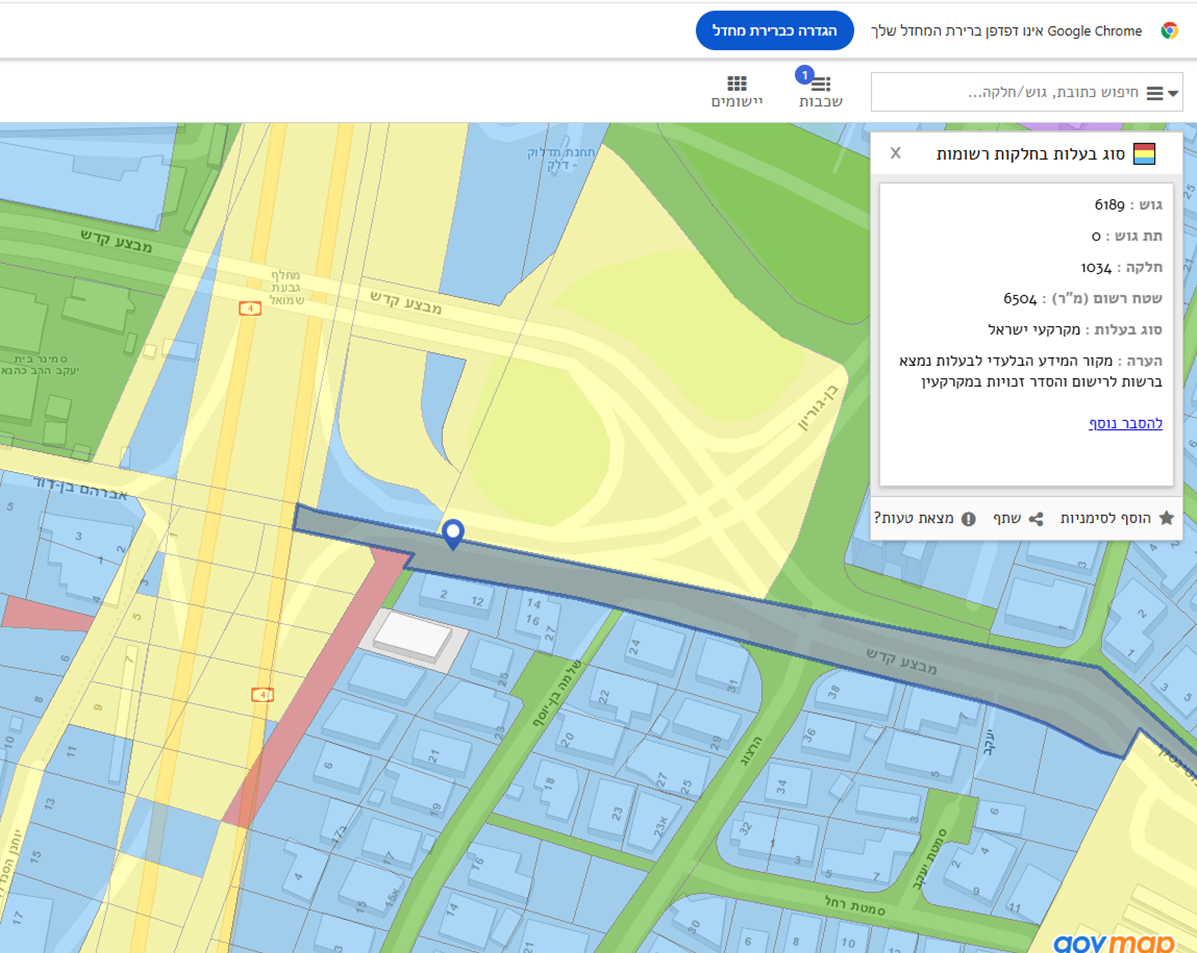Click the govmap logo
This screenshot has width=1197, height=953.
tap(1113, 942)
